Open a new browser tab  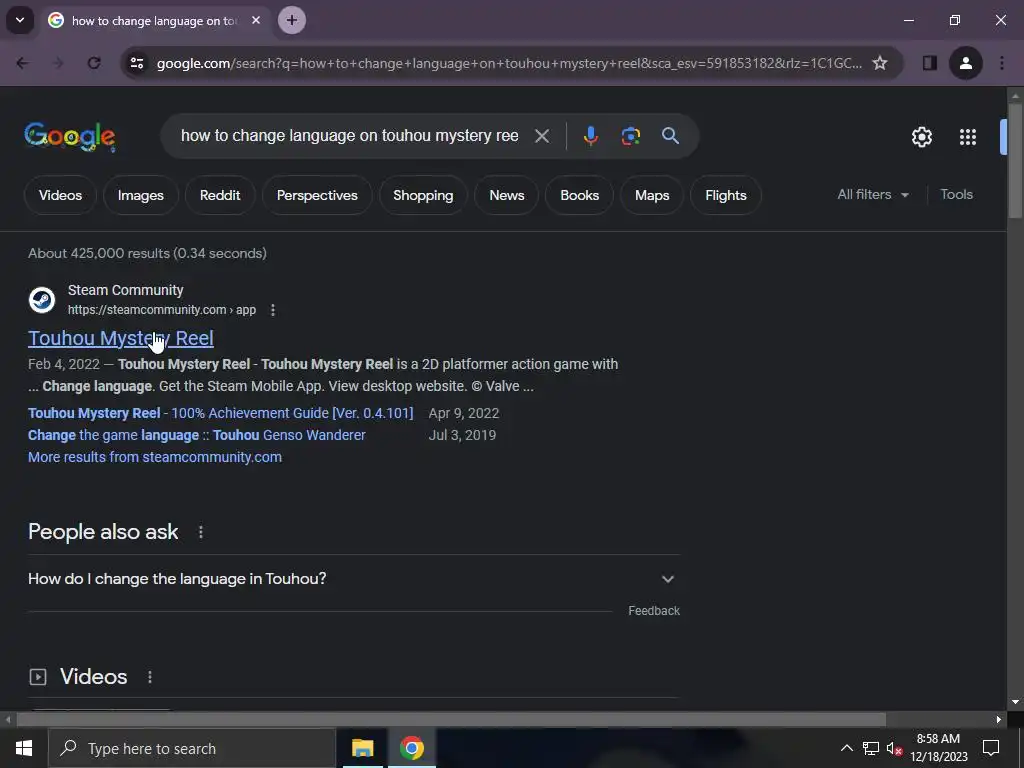click(292, 20)
